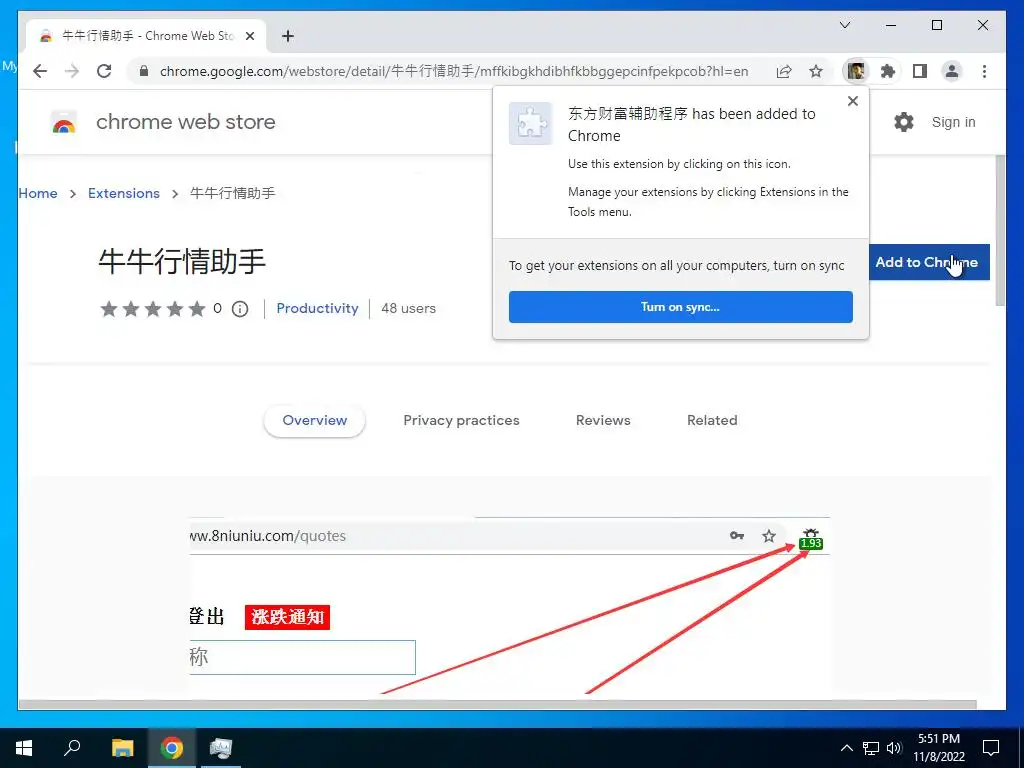Click the 48 users text

(408, 308)
